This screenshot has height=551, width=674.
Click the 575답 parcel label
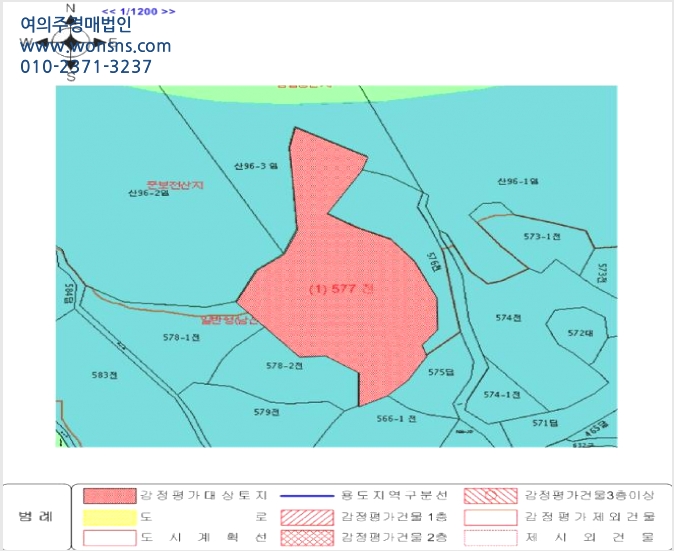(x=441, y=372)
